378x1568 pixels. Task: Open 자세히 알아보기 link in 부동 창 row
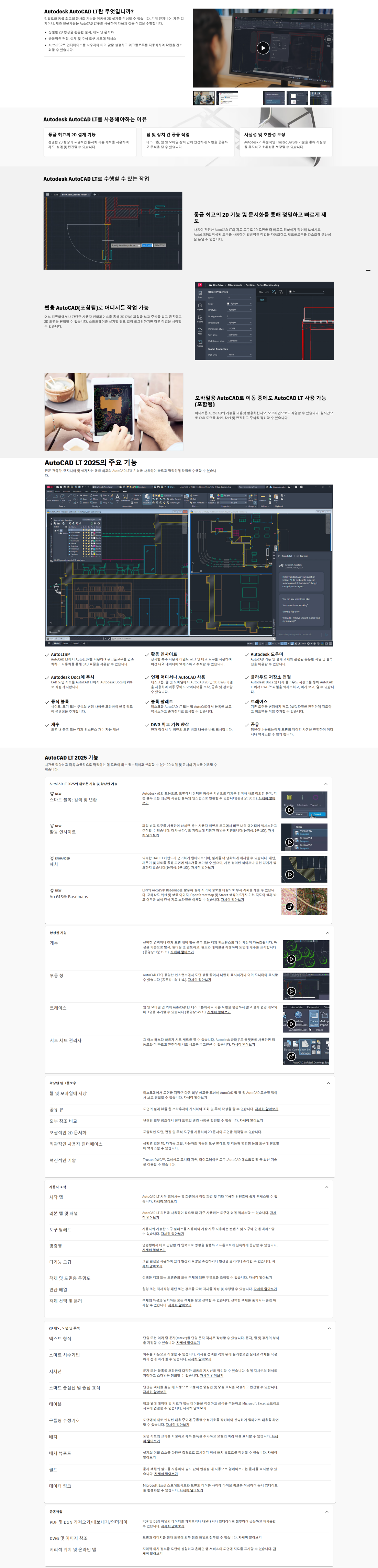pos(200,980)
